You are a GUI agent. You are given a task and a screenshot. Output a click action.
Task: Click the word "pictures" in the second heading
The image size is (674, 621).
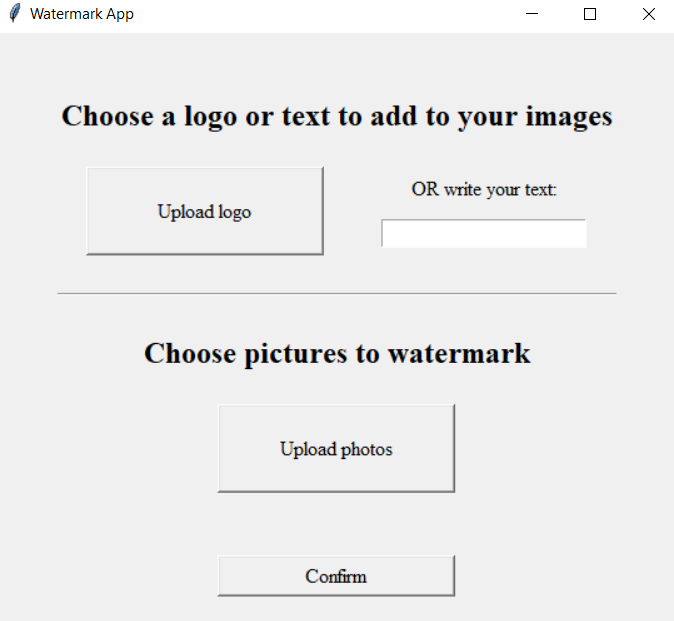point(296,355)
